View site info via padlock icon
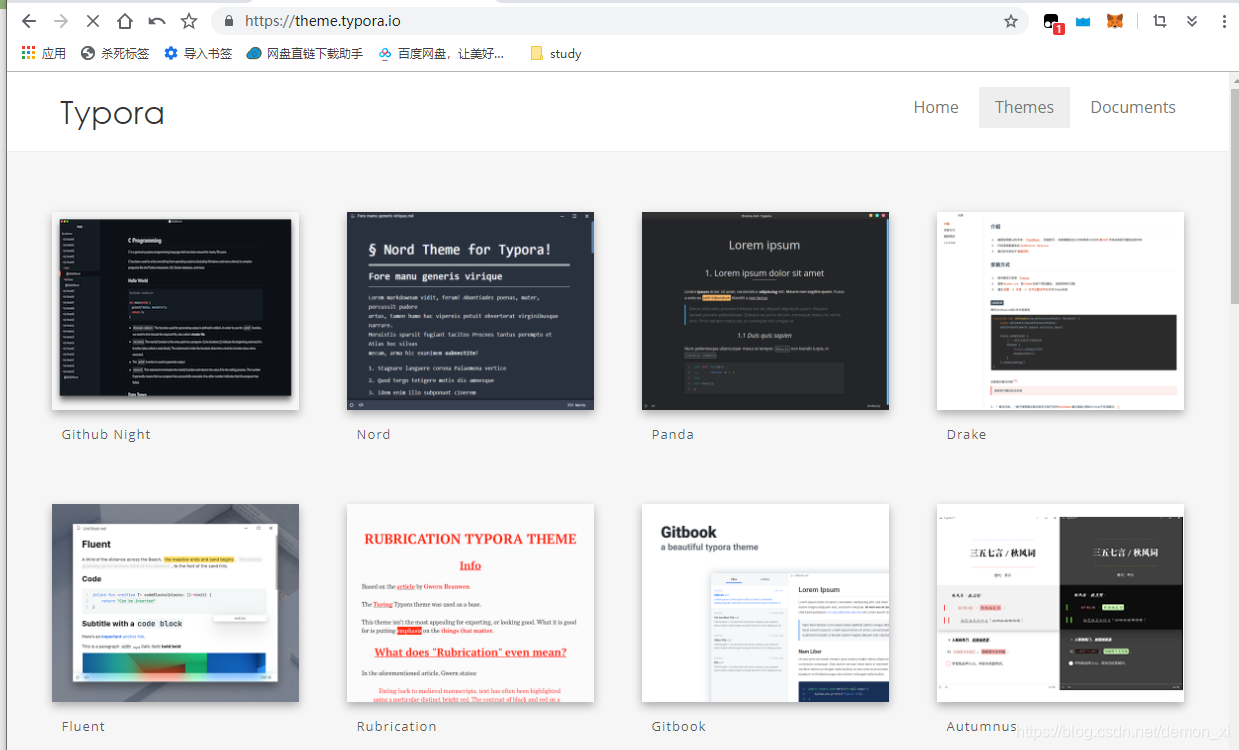 coord(229,21)
